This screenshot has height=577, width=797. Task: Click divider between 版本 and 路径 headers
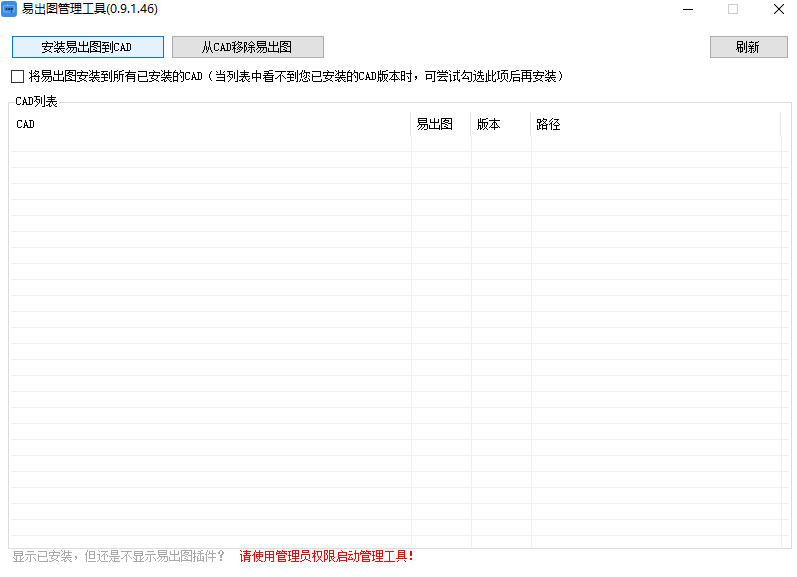(x=531, y=124)
